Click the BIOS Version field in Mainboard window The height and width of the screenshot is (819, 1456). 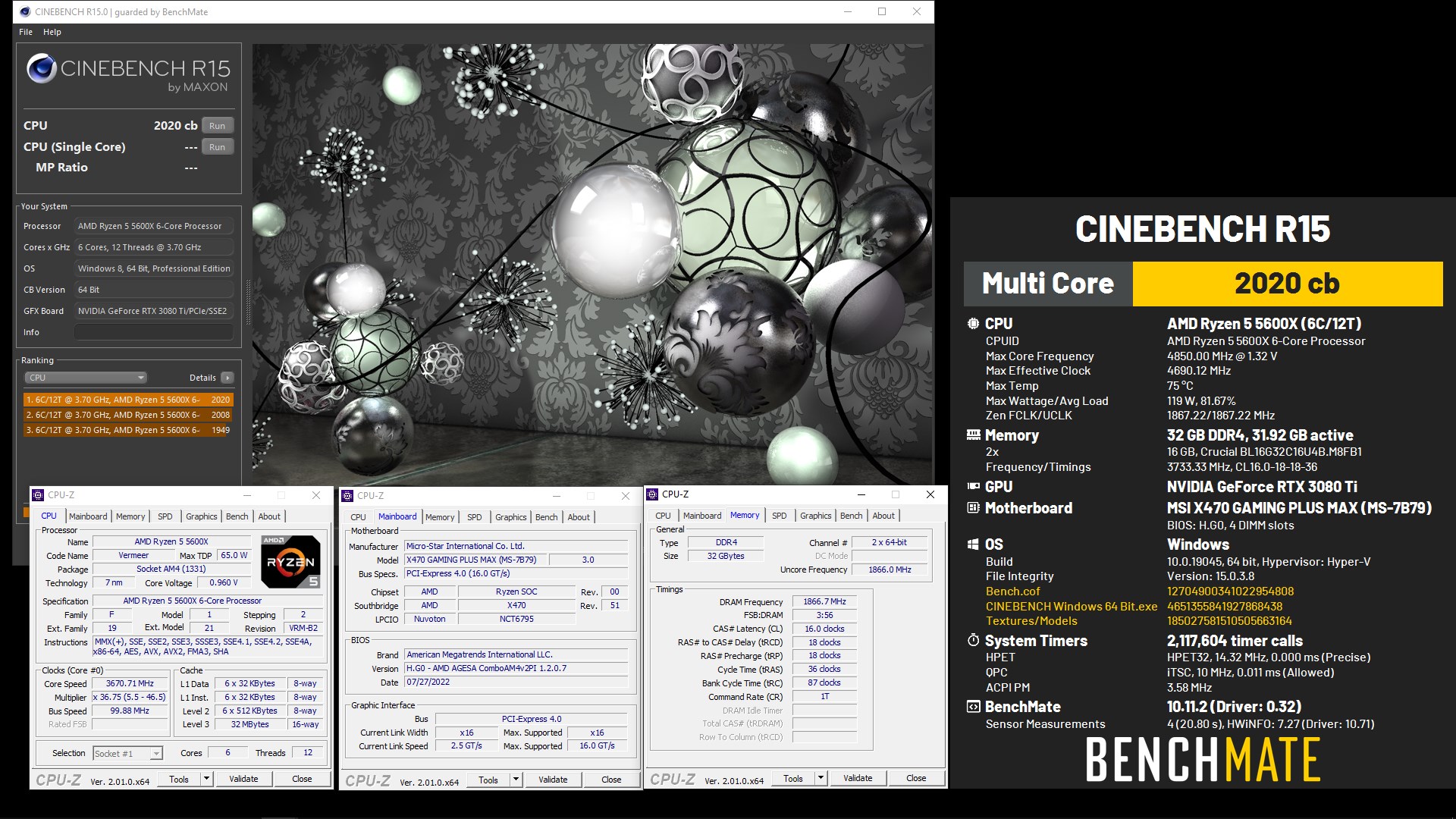coord(516,668)
